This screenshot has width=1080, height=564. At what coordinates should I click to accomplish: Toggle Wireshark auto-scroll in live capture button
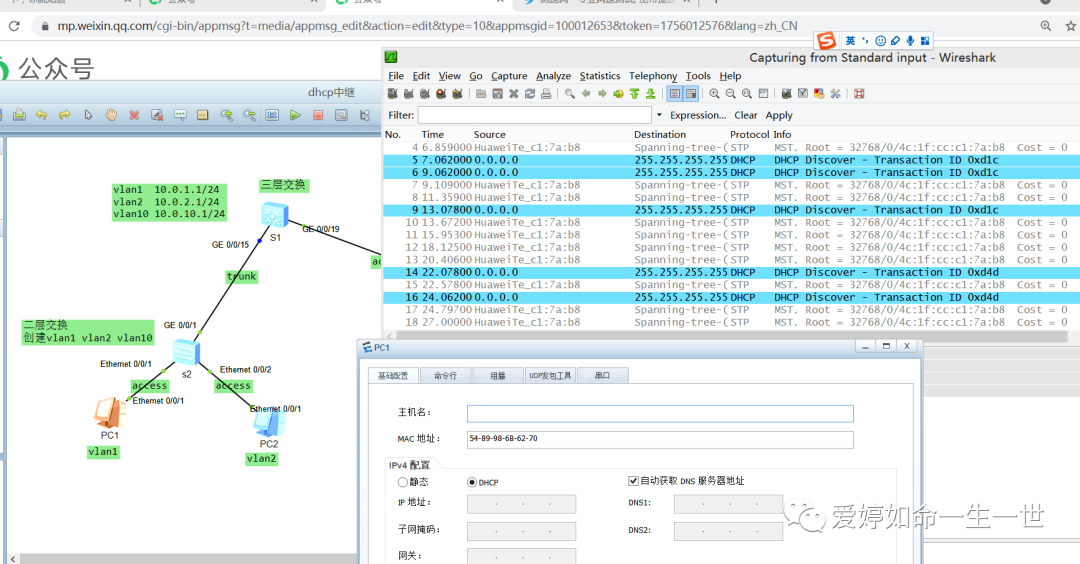(691, 94)
